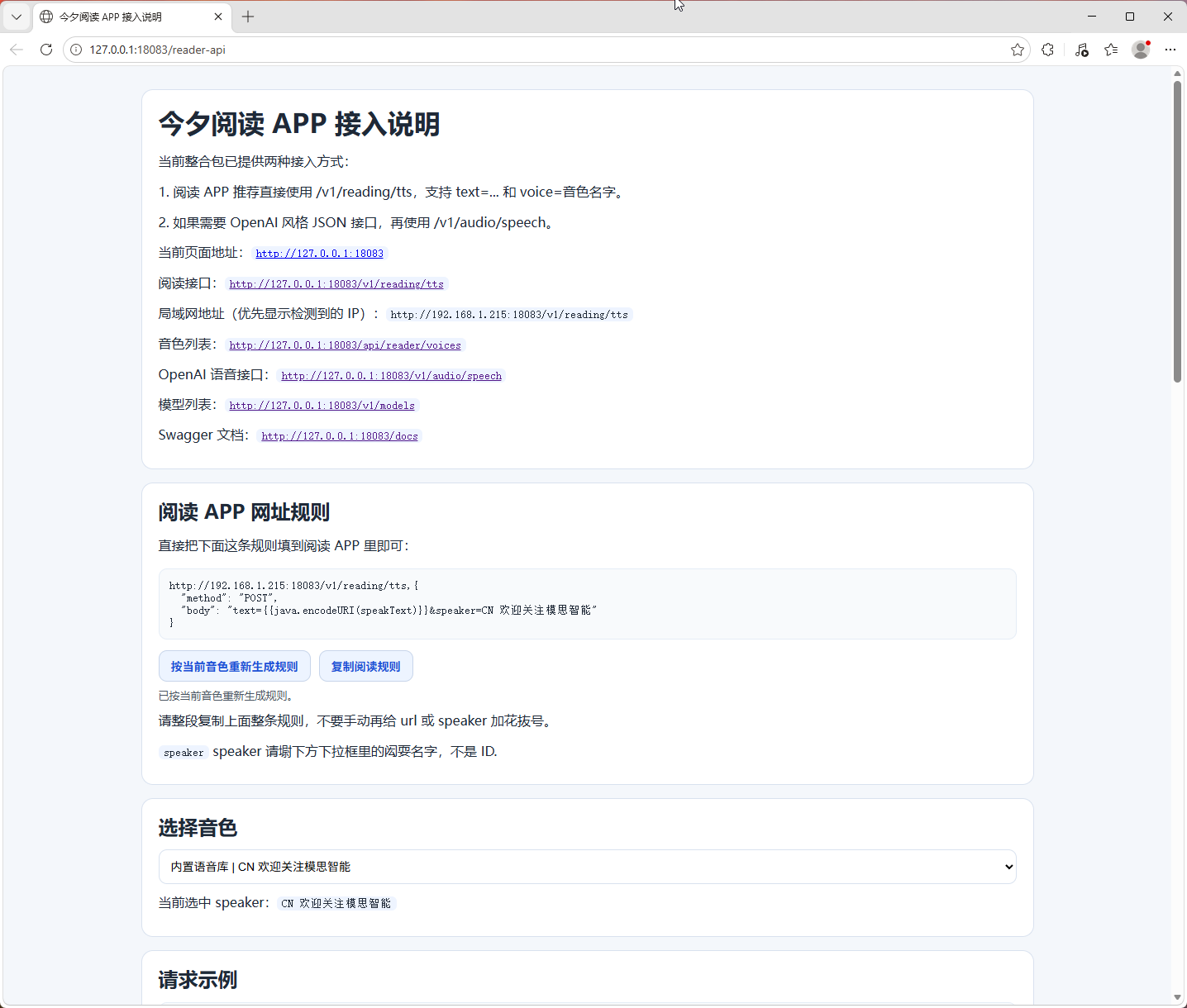Open the user profile avatar

(x=1141, y=50)
